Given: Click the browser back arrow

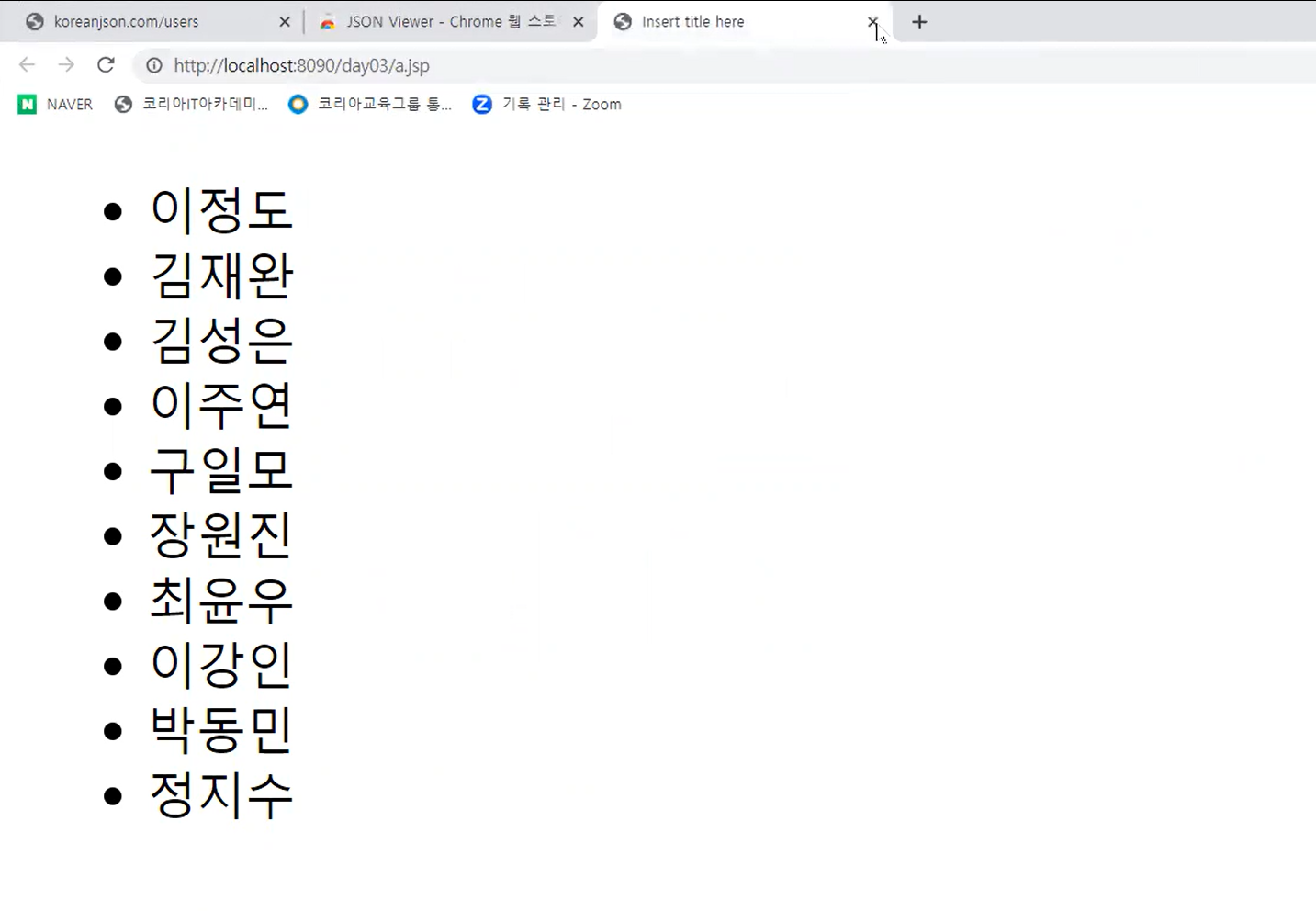Looking at the screenshot, I should coord(27,64).
